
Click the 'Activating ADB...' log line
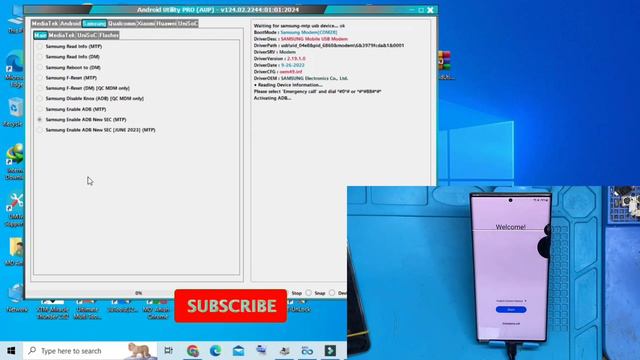coord(272,98)
